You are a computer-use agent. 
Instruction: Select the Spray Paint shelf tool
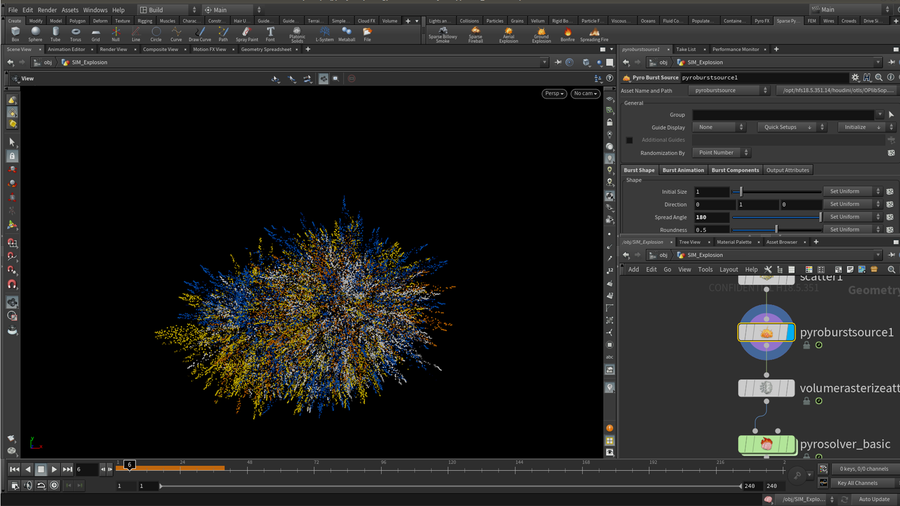coord(247,34)
